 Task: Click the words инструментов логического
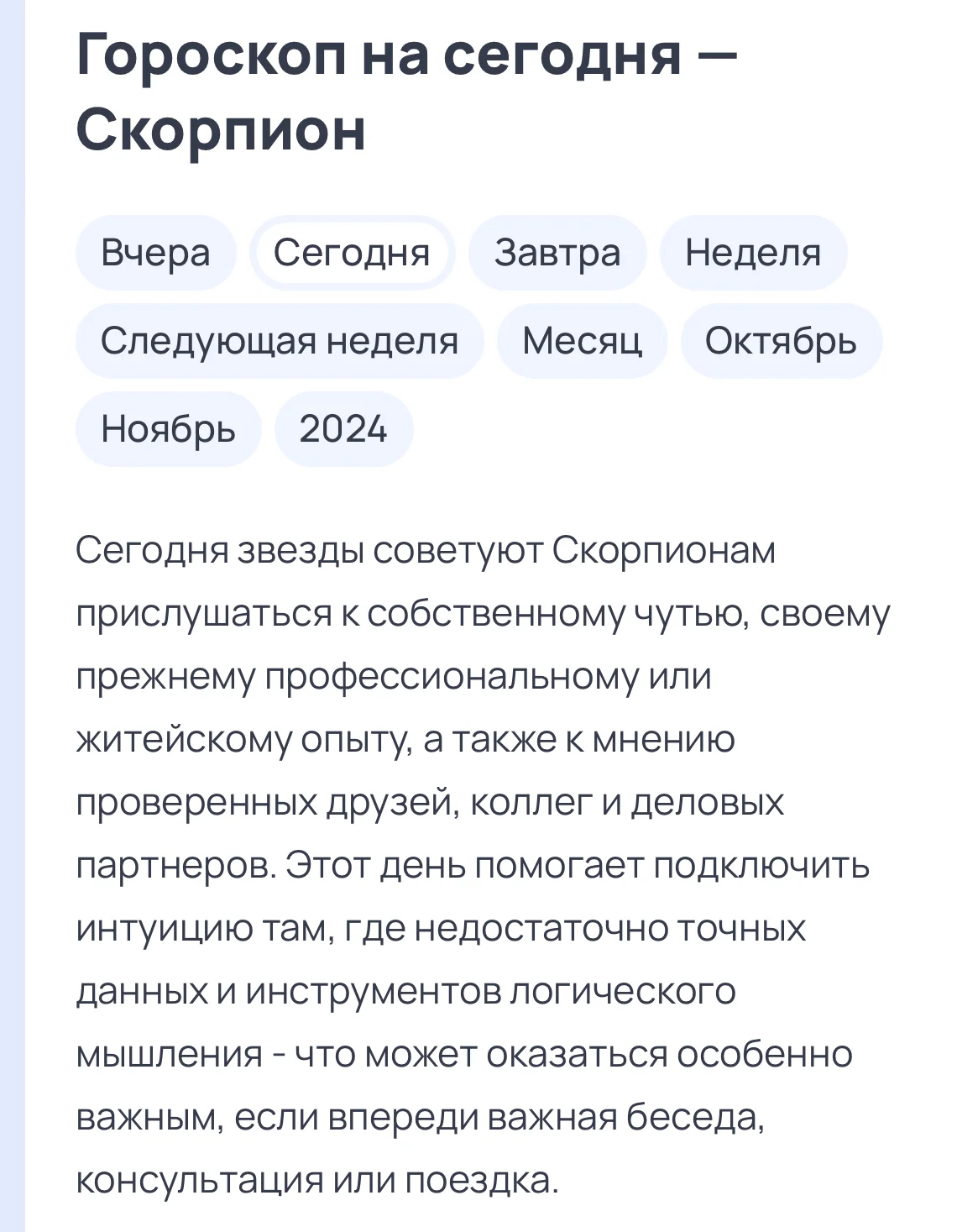click(x=490, y=992)
